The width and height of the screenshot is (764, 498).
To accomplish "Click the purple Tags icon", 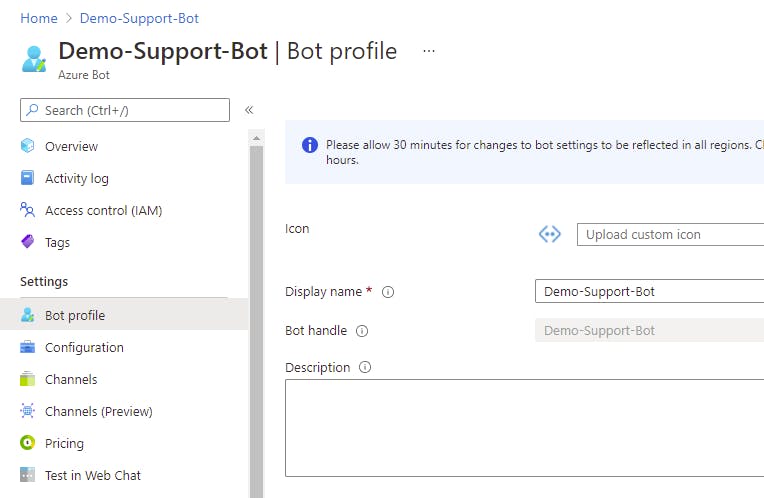I will pyautogui.click(x=28, y=242).
